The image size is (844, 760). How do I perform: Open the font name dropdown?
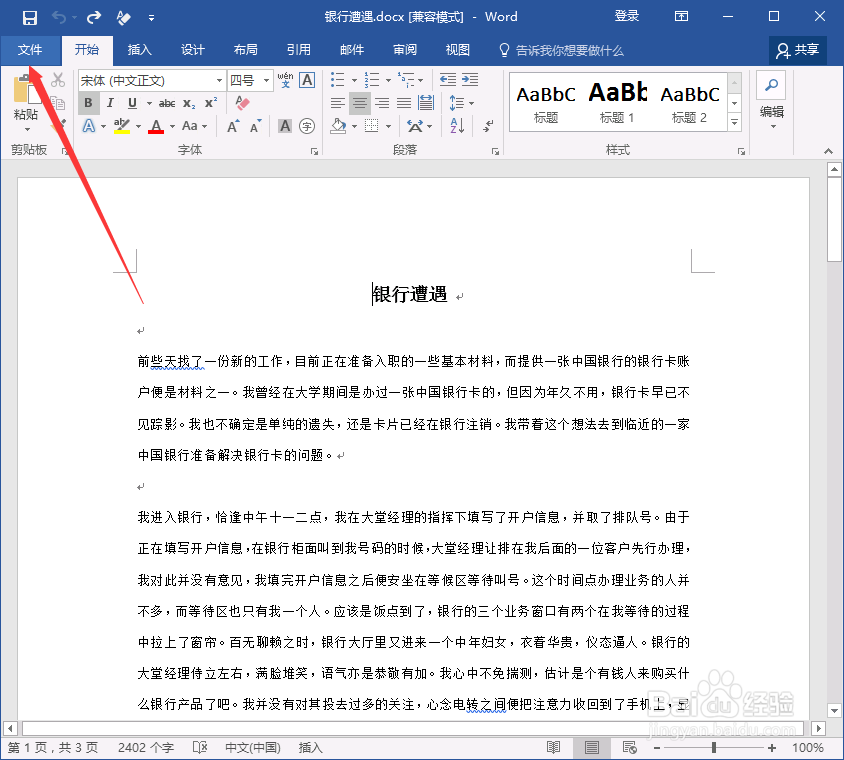click(219, 81)
